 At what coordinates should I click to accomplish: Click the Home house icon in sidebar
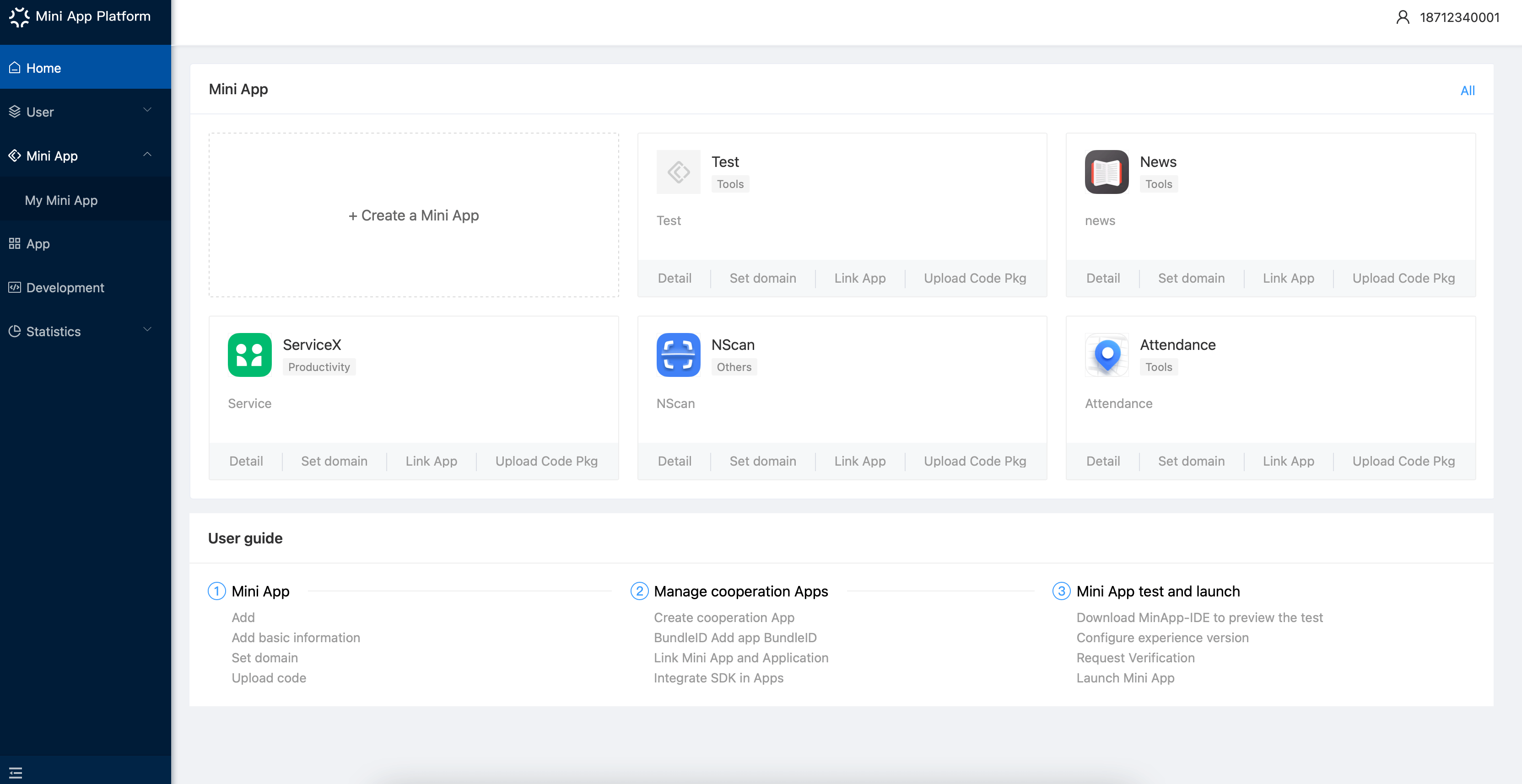15,68
